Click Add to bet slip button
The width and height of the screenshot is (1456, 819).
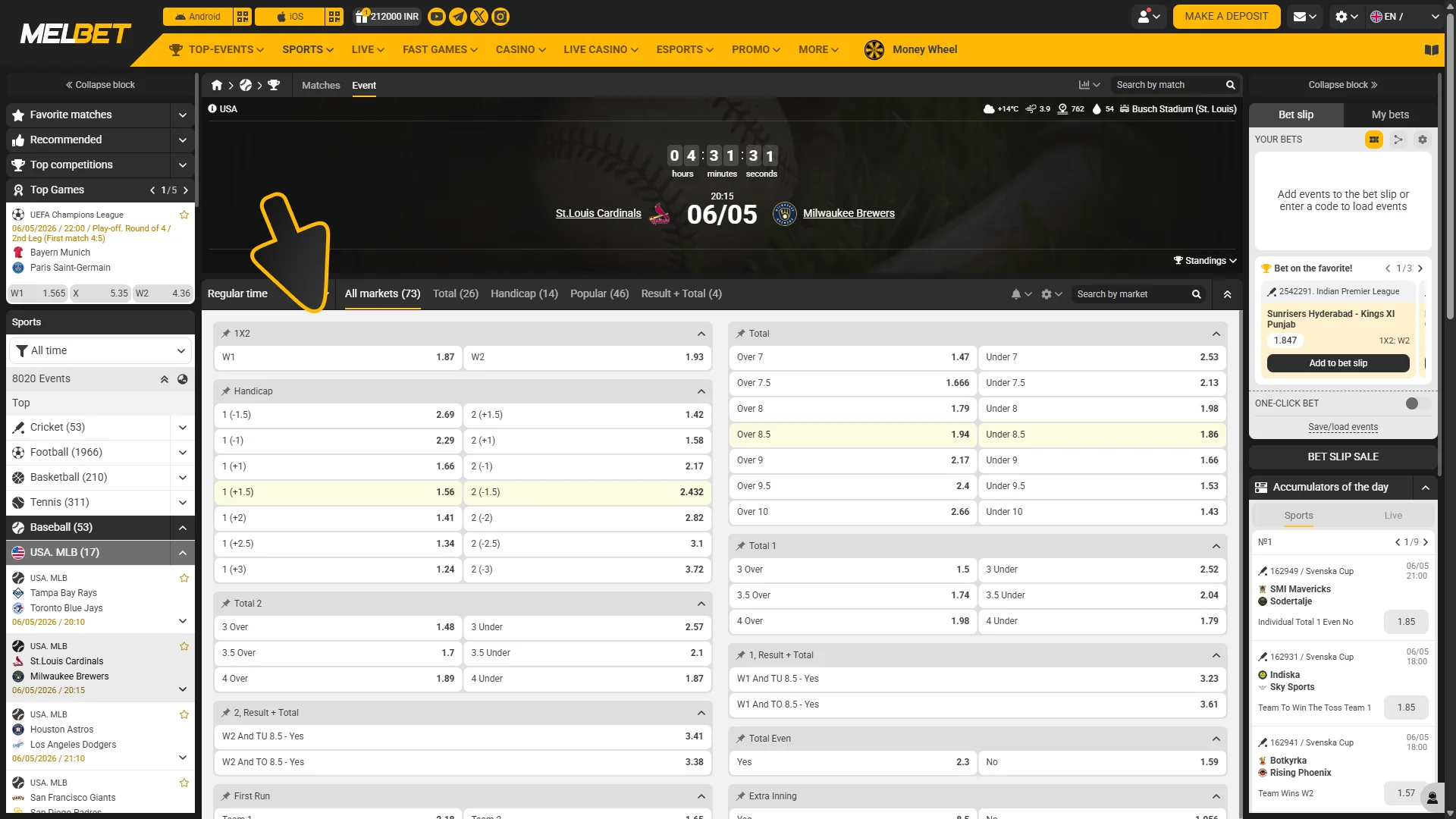click(1338, 363)
